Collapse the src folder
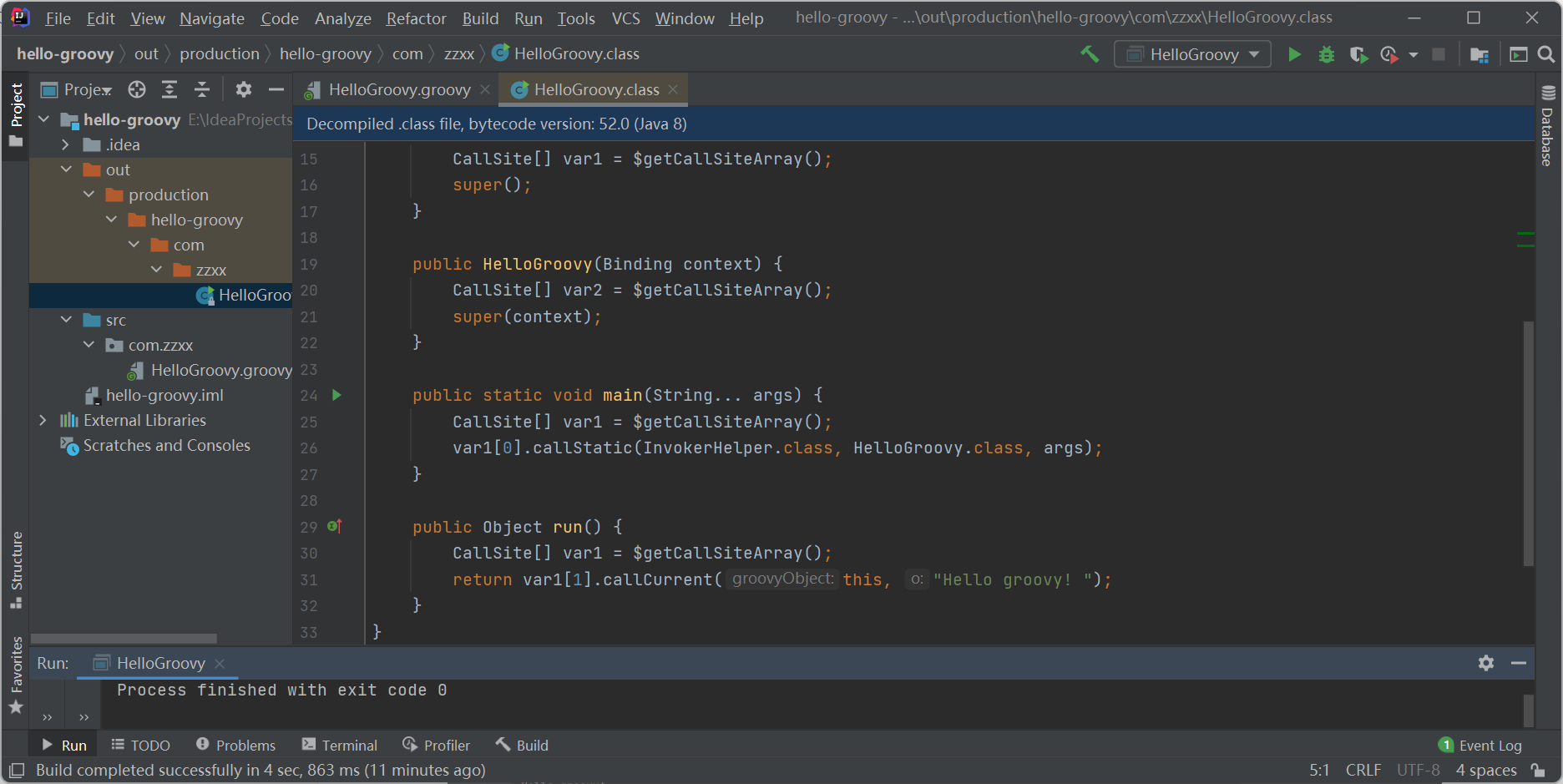This screenshot has height=784, width=1563. tap(66, 320)
